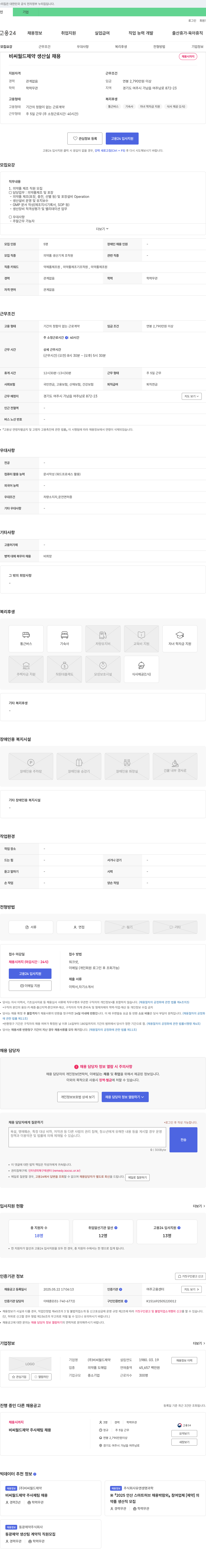Click the company LOGO thumbnail
This screenshot has height=1568, width=206.
30,1364
